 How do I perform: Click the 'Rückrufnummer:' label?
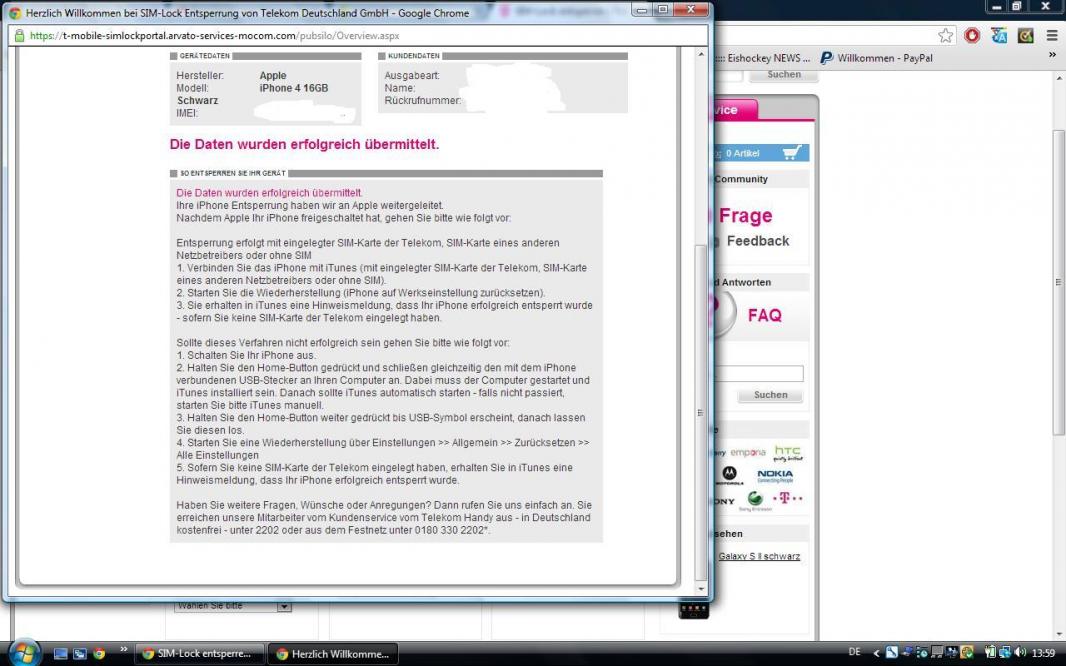point(422,101)
